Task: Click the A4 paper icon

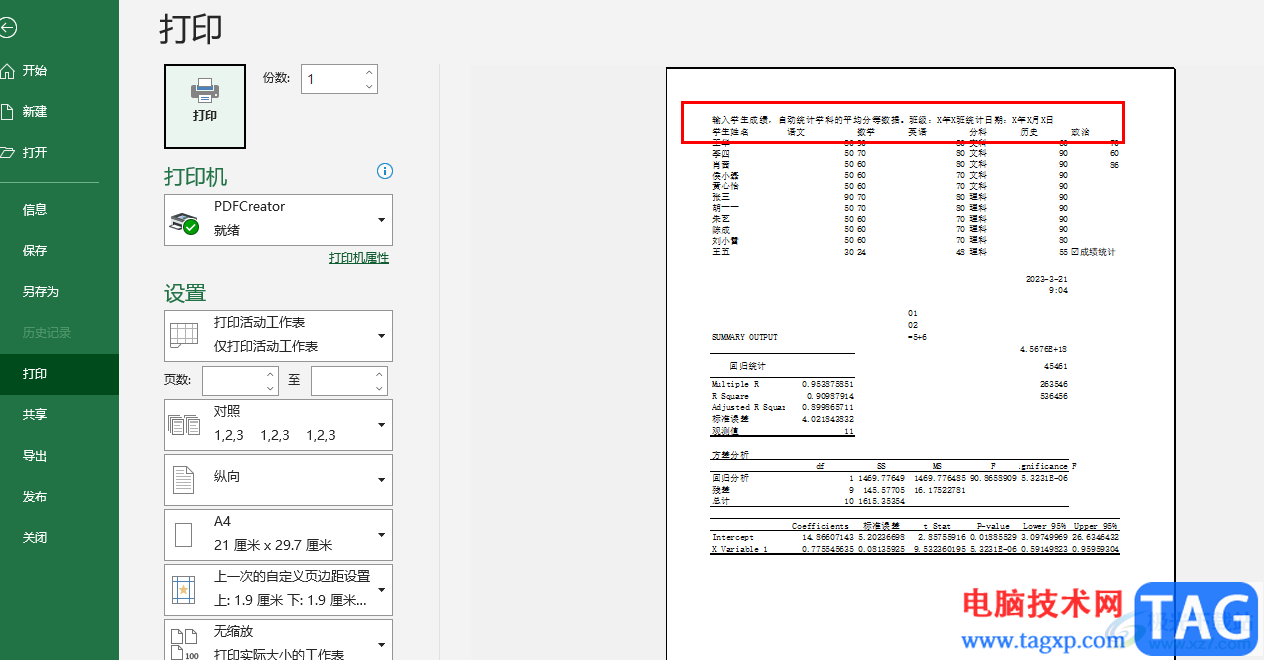Action: click(x=184, y=535)
